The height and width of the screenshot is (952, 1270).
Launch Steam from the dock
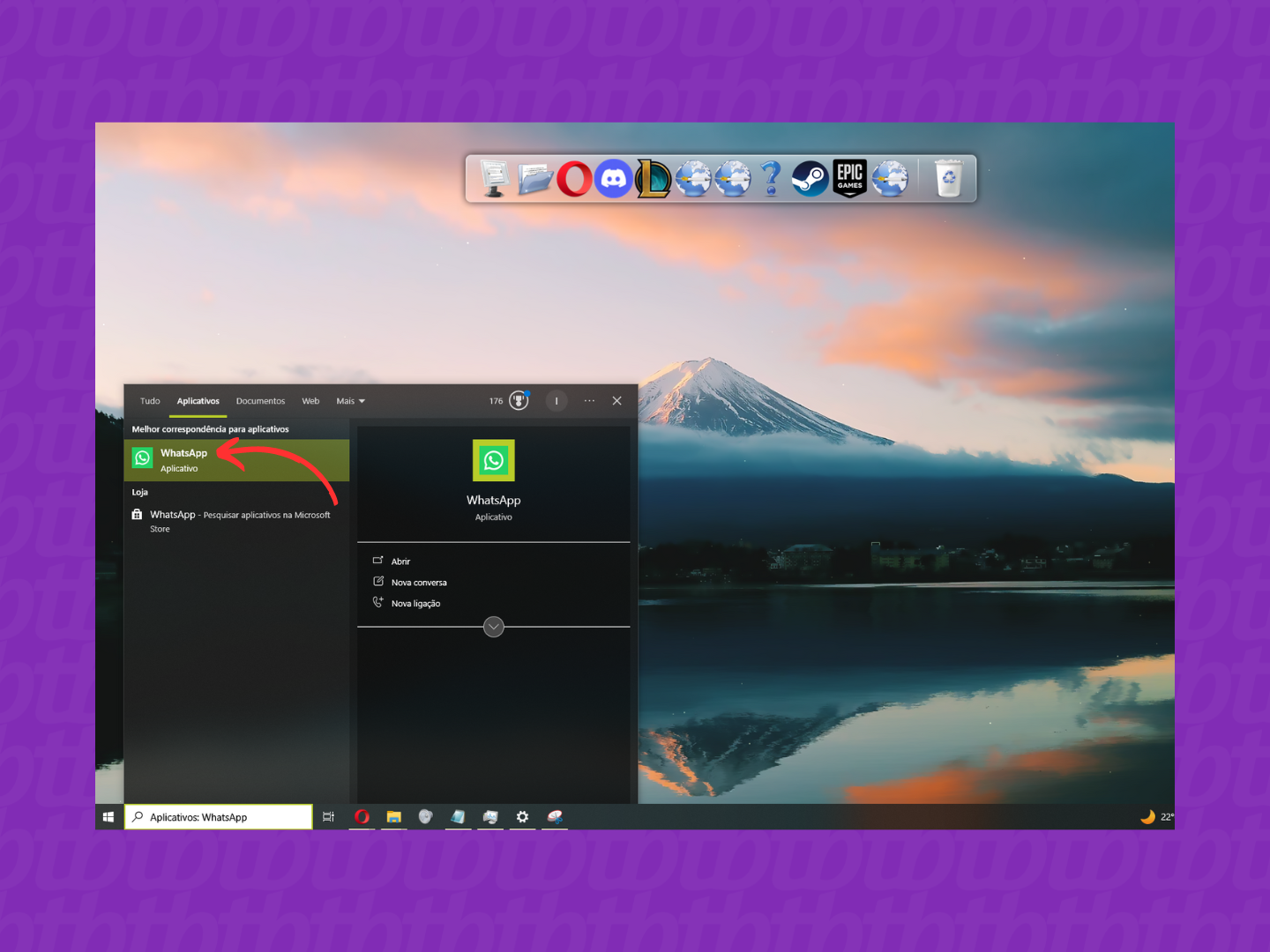coord(811,179)
